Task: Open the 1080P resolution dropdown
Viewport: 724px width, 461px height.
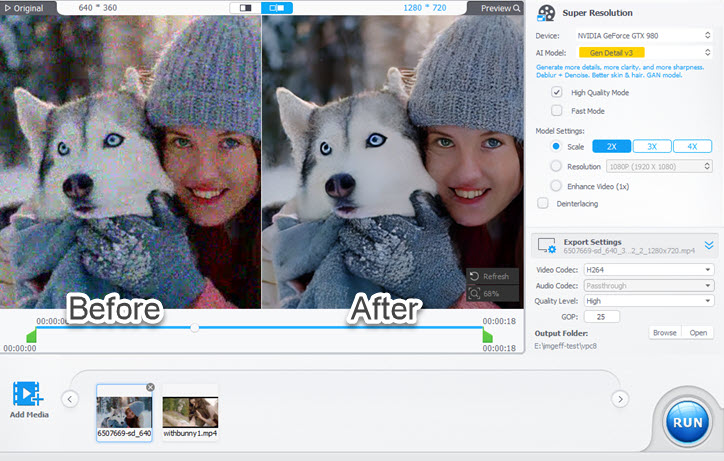Action: pos(659,166)
